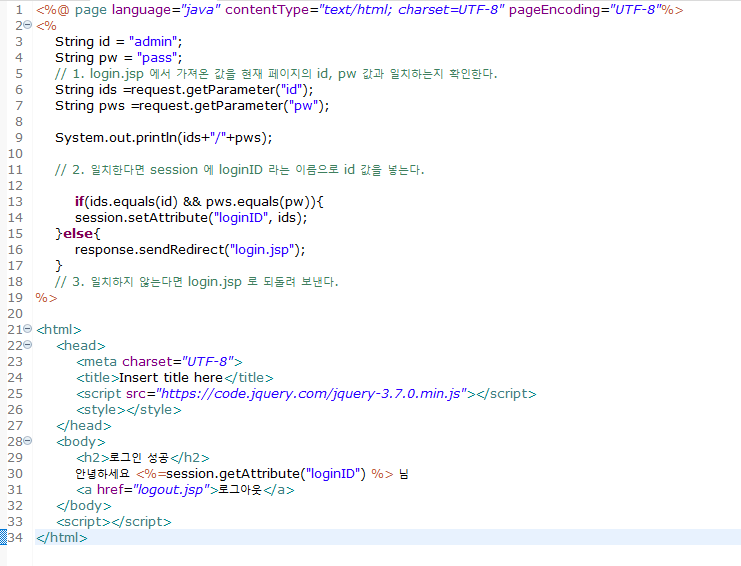Click the empty <style></style> line

129,410
